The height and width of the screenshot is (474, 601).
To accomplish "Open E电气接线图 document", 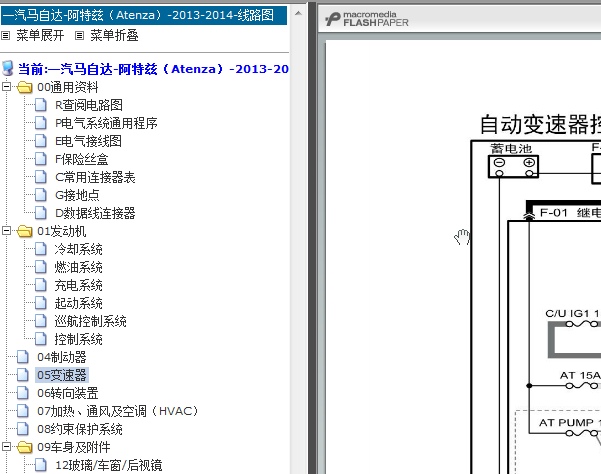I will click(x=89, y=141).
